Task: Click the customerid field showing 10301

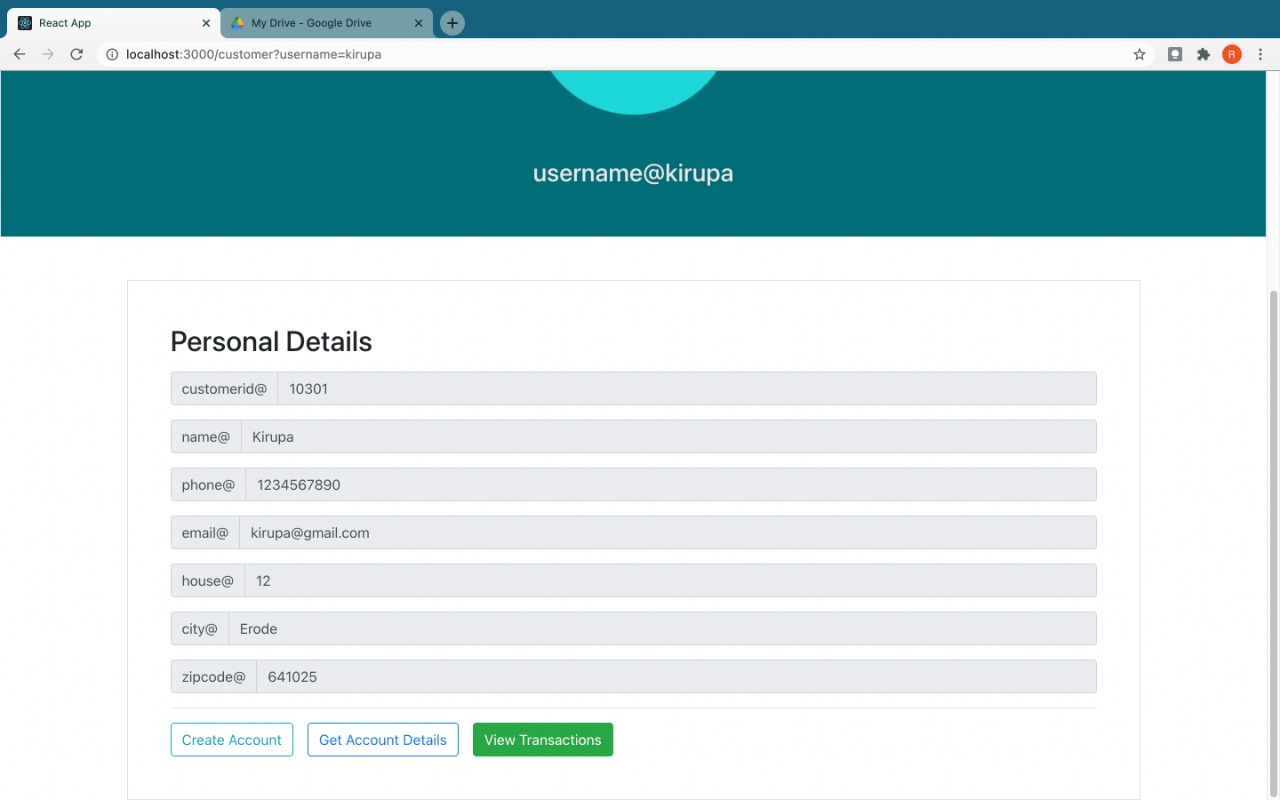Action: (x=686, y=389)
